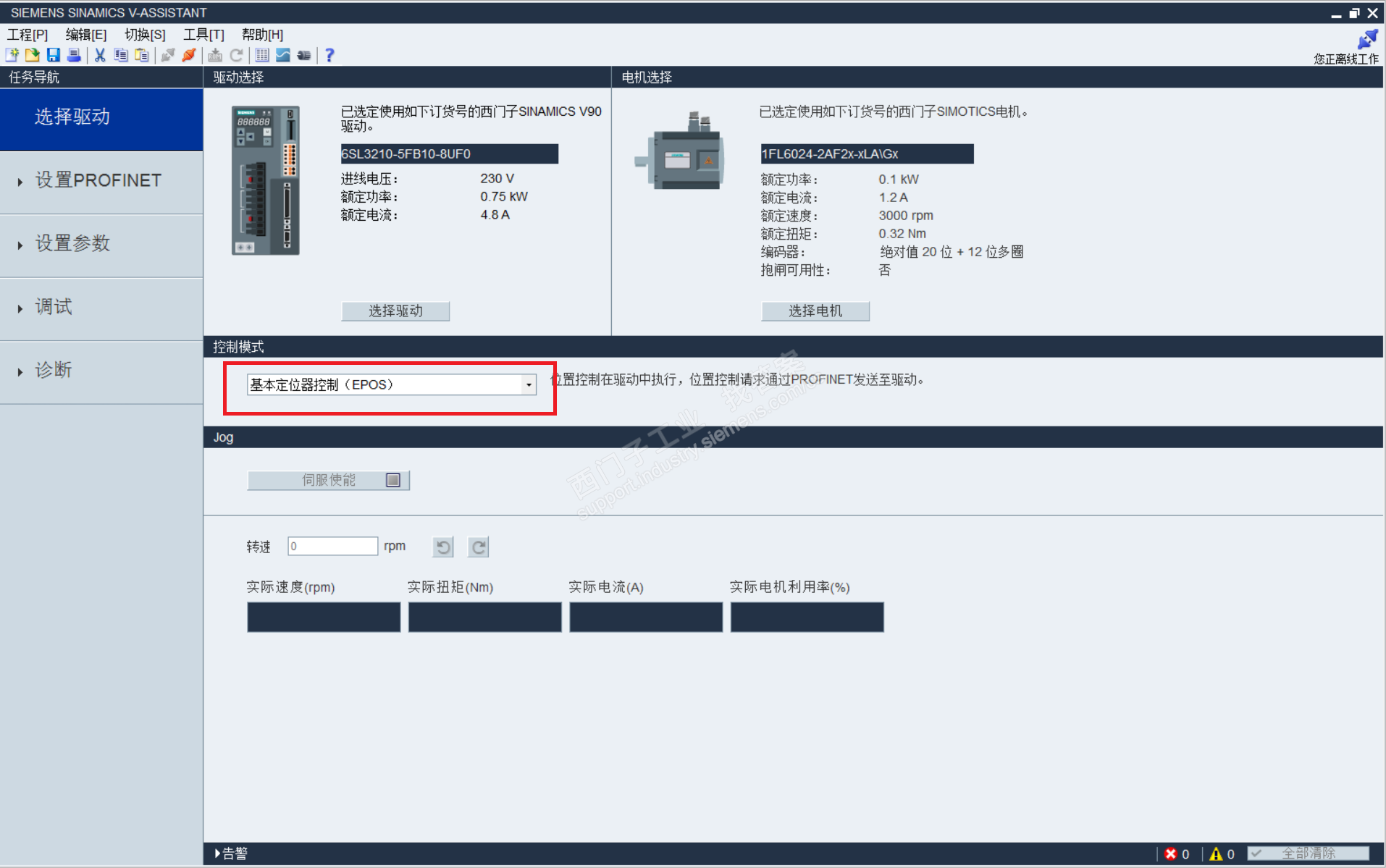Expand the 设置PROFINET navigation item
Screen dimensions: 1386x868
[x=101, y=181]
